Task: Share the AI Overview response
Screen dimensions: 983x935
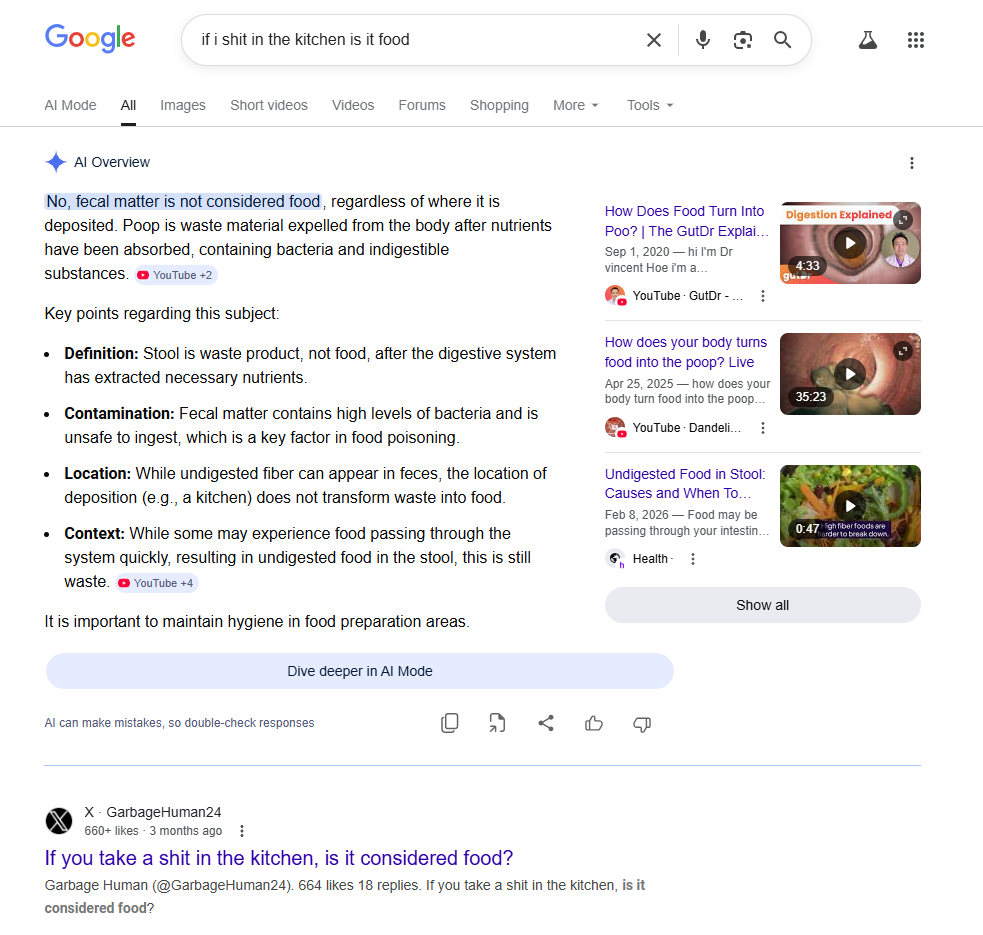Action: pyautogui.click(x=546, y=723)
